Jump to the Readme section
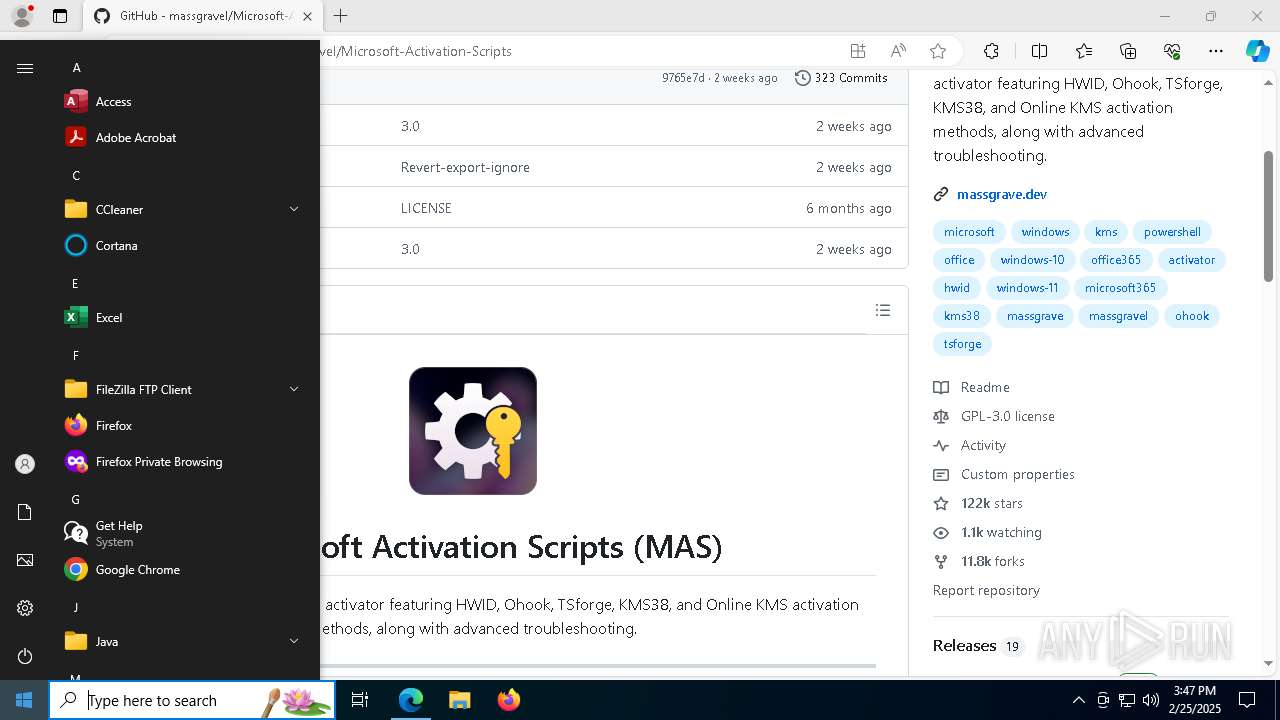This screenshot has height=720, width=1280. pyautogui.click(x=971, y=387)
